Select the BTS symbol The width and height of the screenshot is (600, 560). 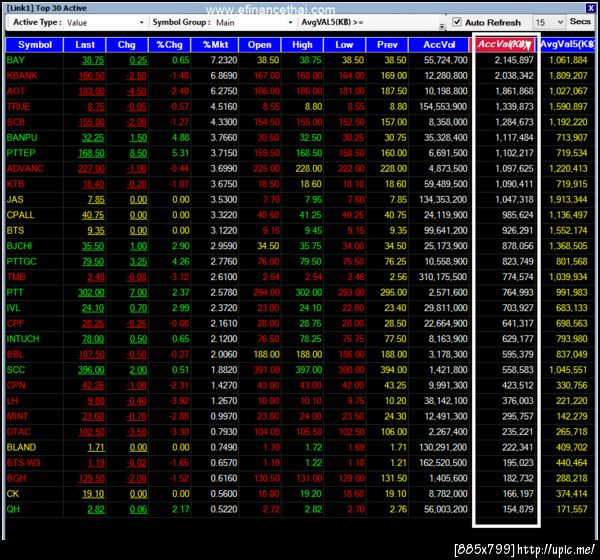click(15, 230)
